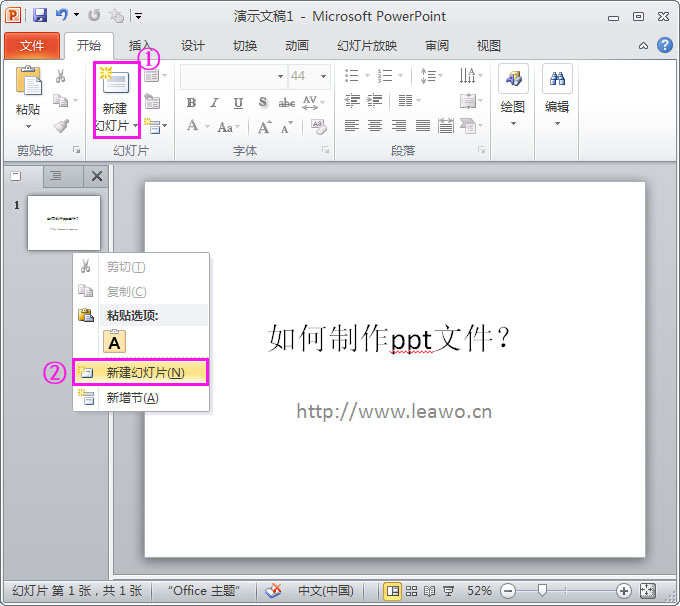Open slide layout dropdown
Image resolution: width=680 pixels, height=606 pixels.
click(x=155, y=76)
